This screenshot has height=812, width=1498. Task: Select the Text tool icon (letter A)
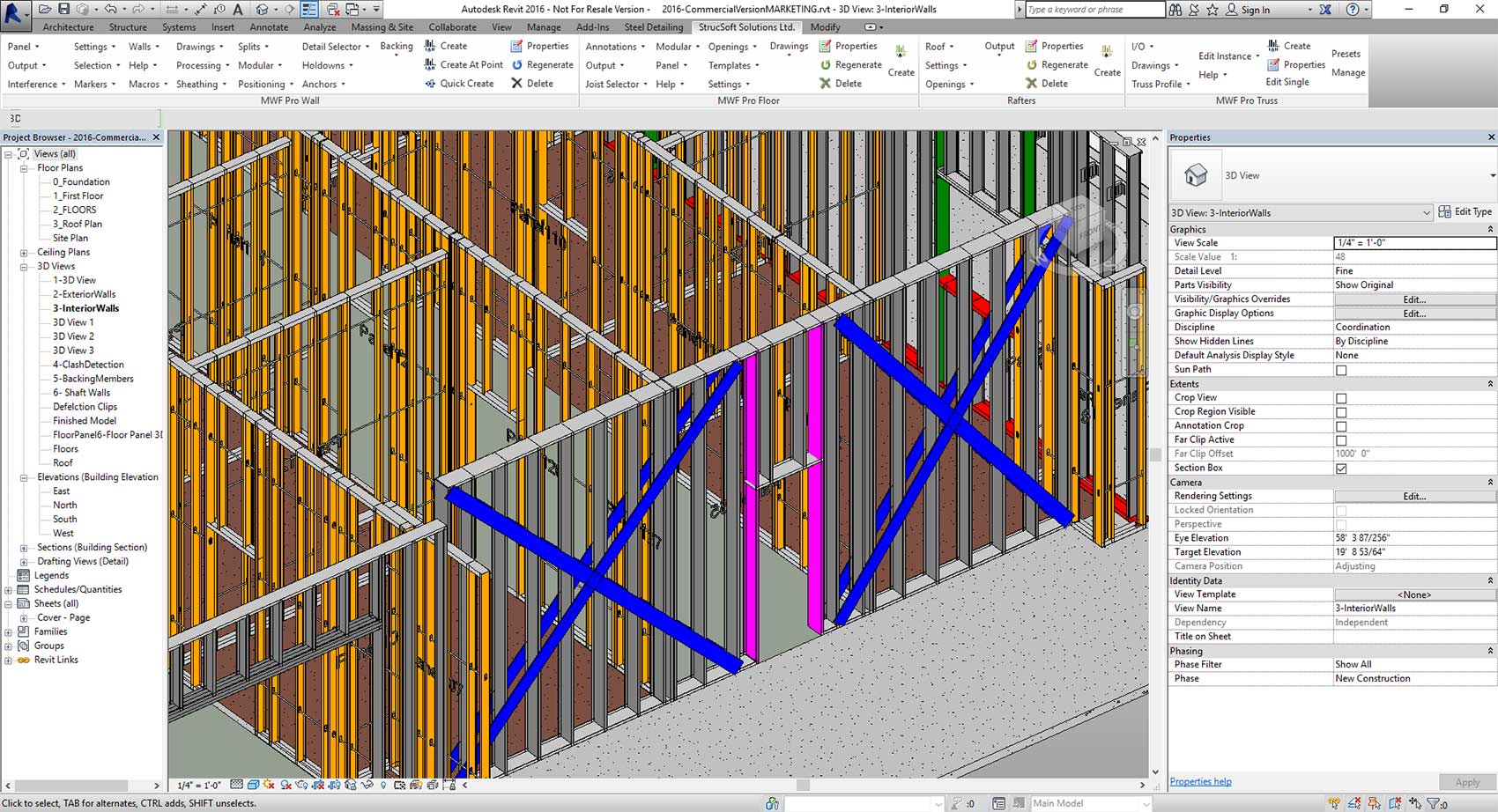tap(238, 9)
